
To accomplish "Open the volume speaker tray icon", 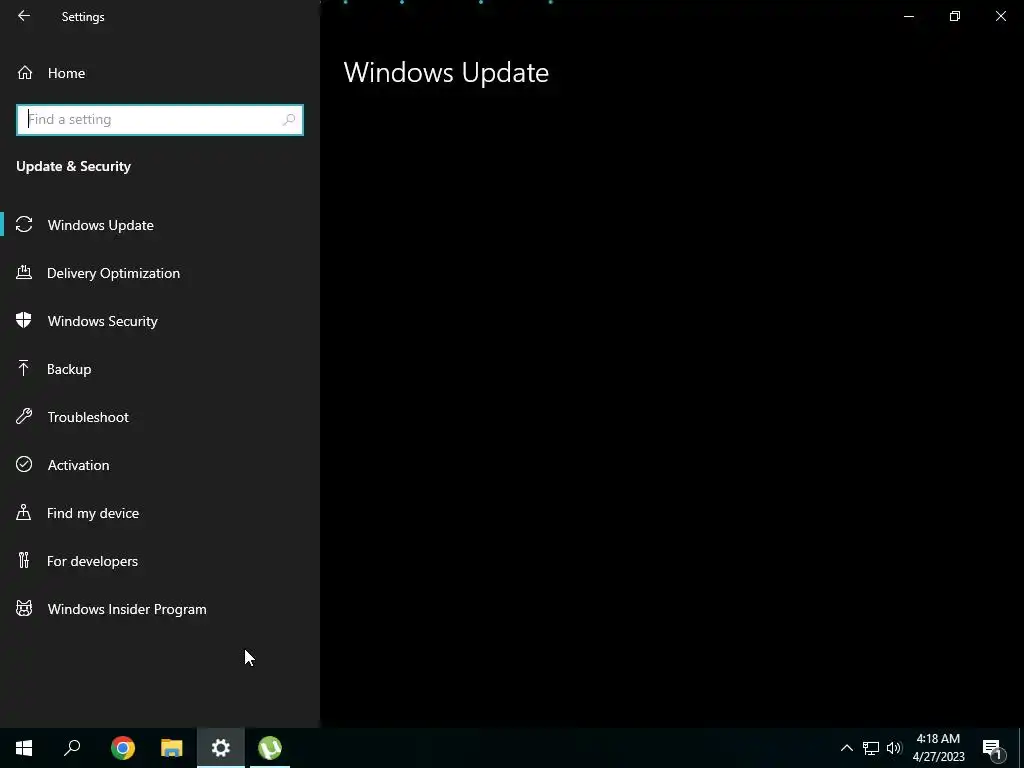I will click(894, 748).
